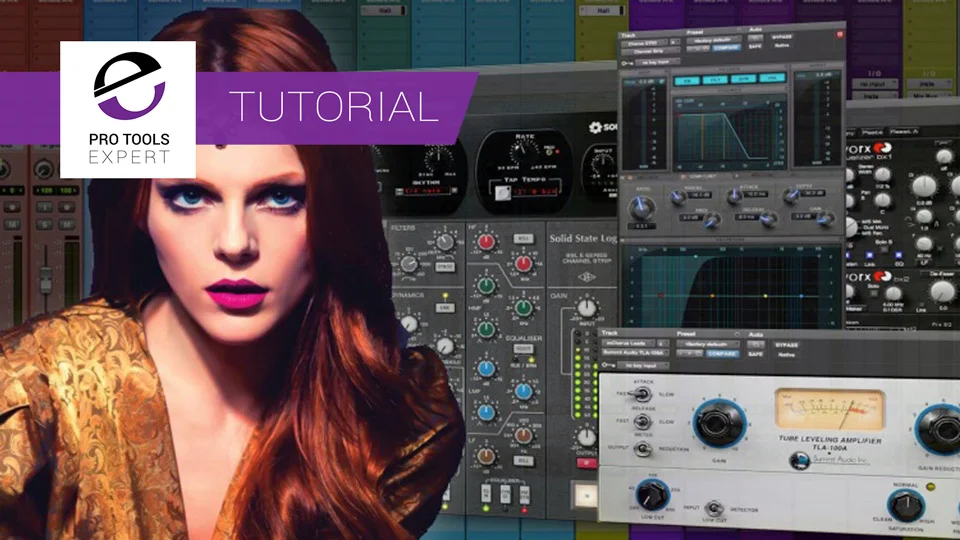Select the first cyan EQ tab in Channel Strip
The image size is (960, 540).
click(687, 80)
